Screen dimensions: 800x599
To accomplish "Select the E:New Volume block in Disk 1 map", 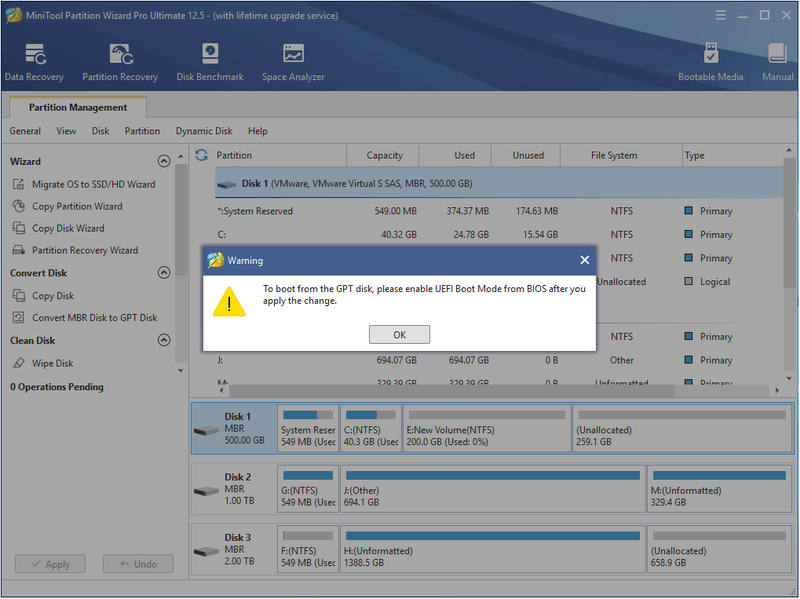I will pos(487,429).
